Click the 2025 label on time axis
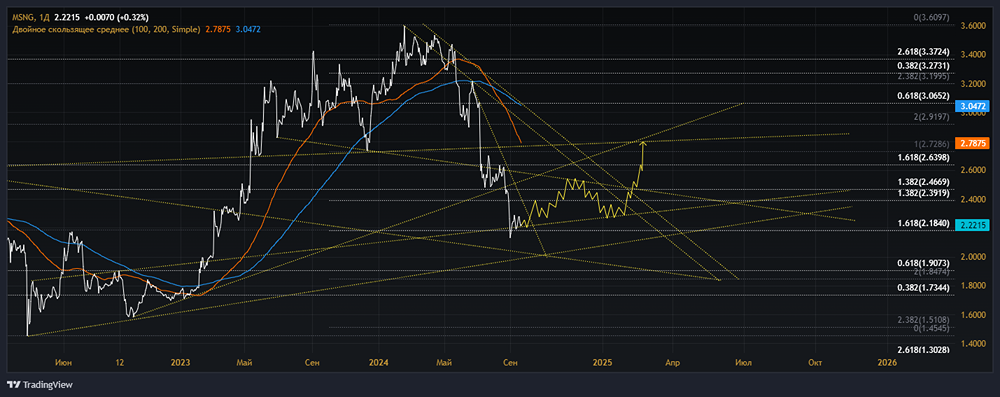This screenshot has width=1000, height=397. click(603, 363)
